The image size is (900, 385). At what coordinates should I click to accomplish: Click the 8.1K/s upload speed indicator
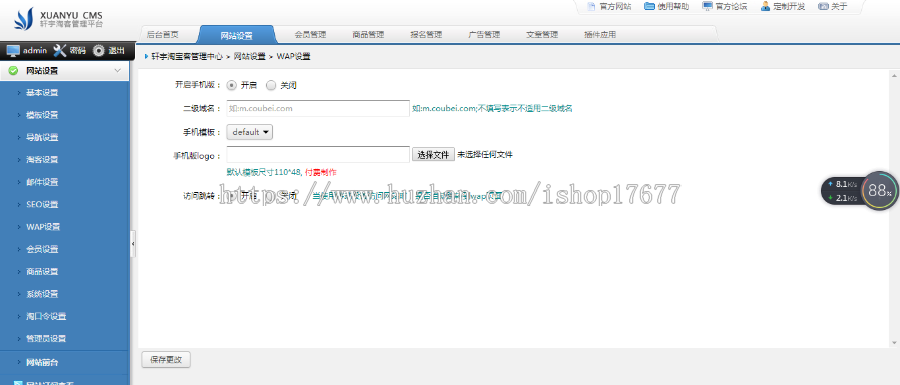pos(842,184)
